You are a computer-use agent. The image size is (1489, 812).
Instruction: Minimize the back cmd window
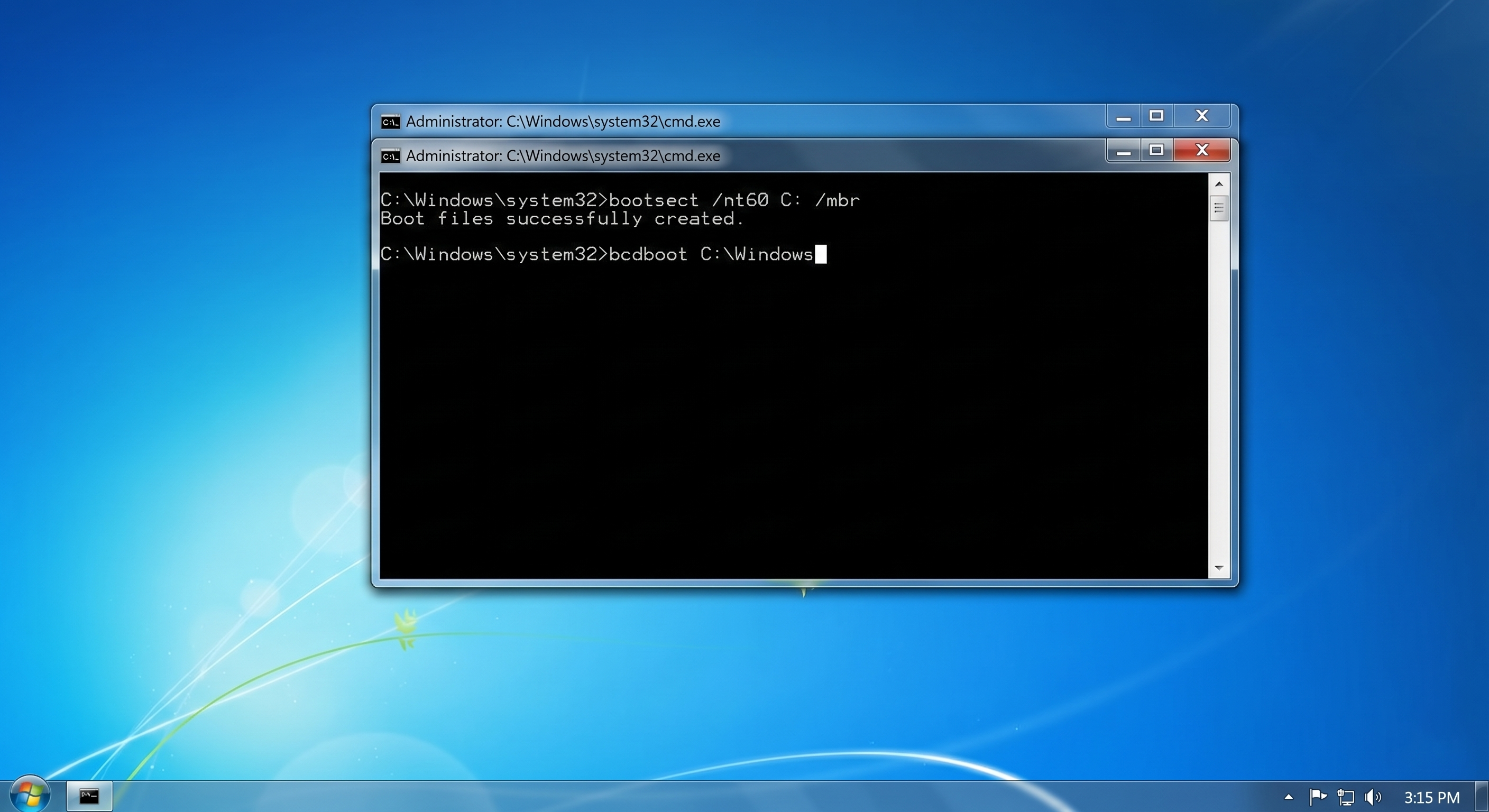[x=1123, y=117]
